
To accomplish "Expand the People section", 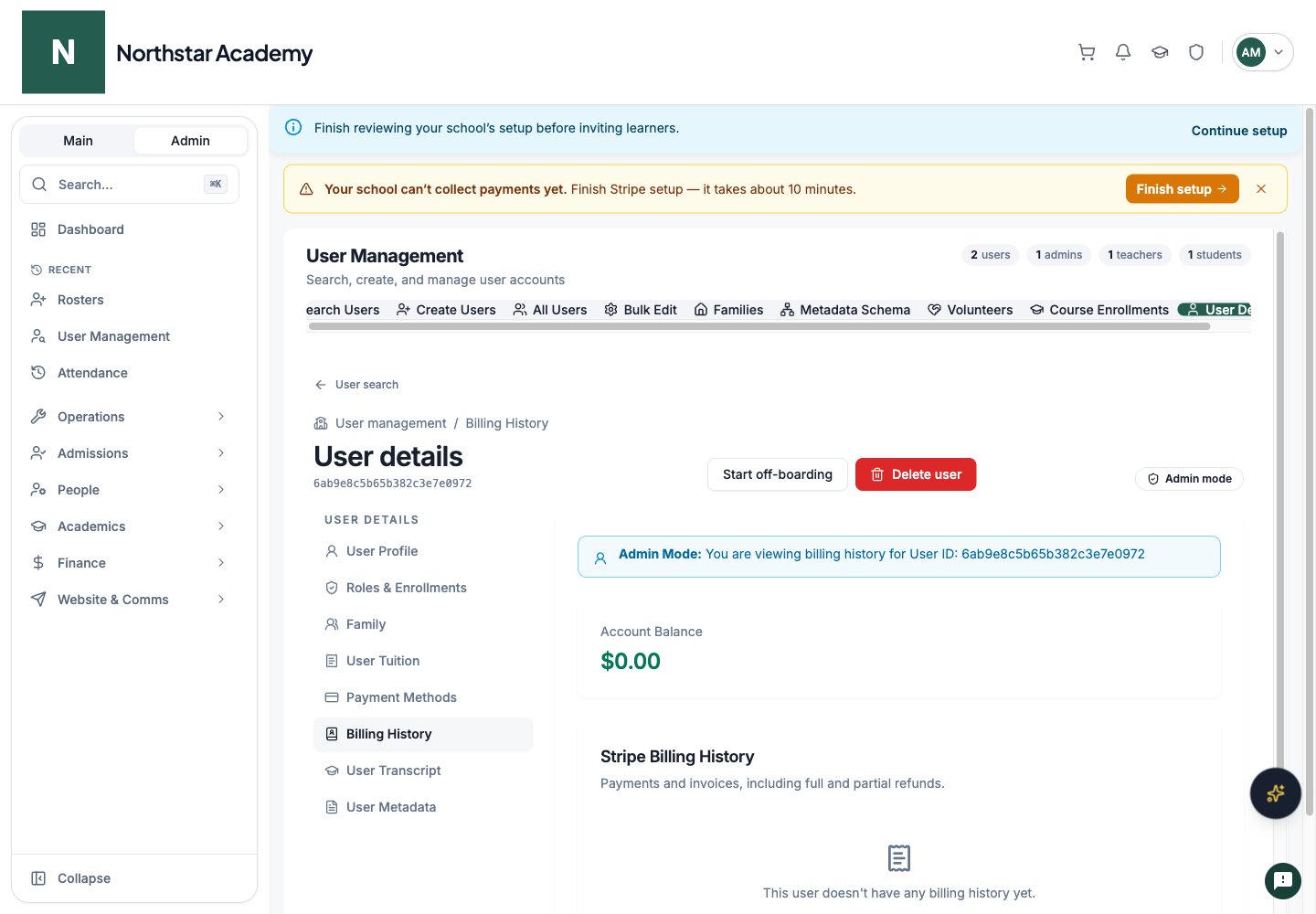I will pos(129,490).
